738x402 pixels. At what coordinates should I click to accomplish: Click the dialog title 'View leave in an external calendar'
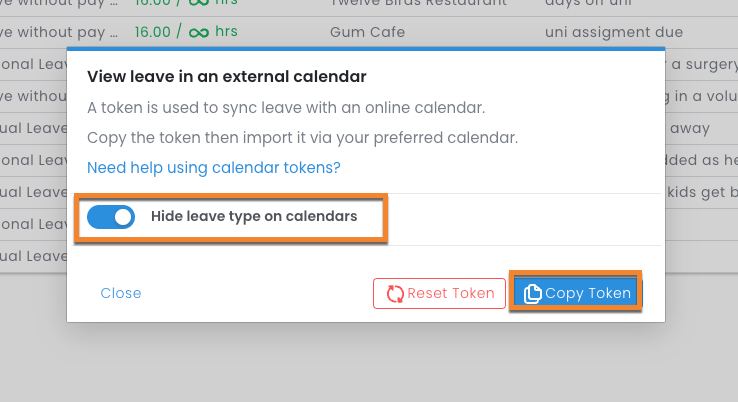click(226, 76)
